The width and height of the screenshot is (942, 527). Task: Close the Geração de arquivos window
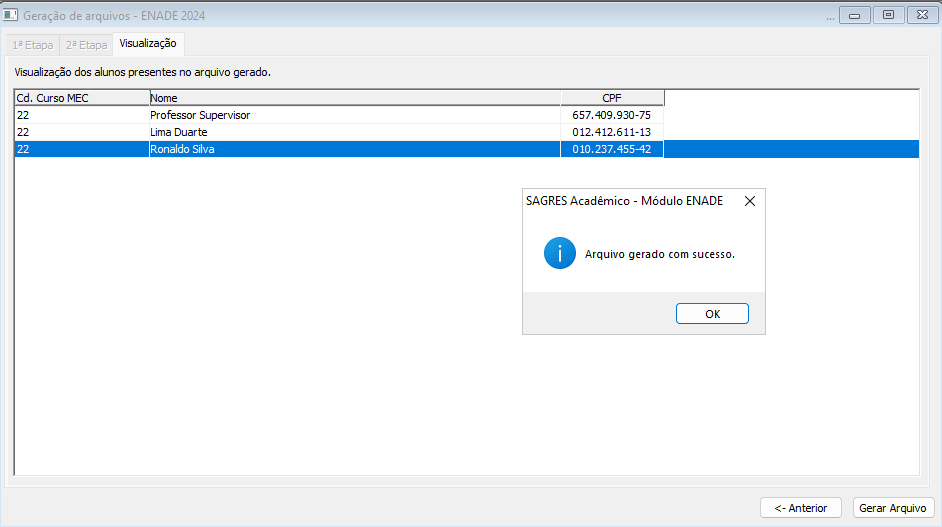pos(923,15)
